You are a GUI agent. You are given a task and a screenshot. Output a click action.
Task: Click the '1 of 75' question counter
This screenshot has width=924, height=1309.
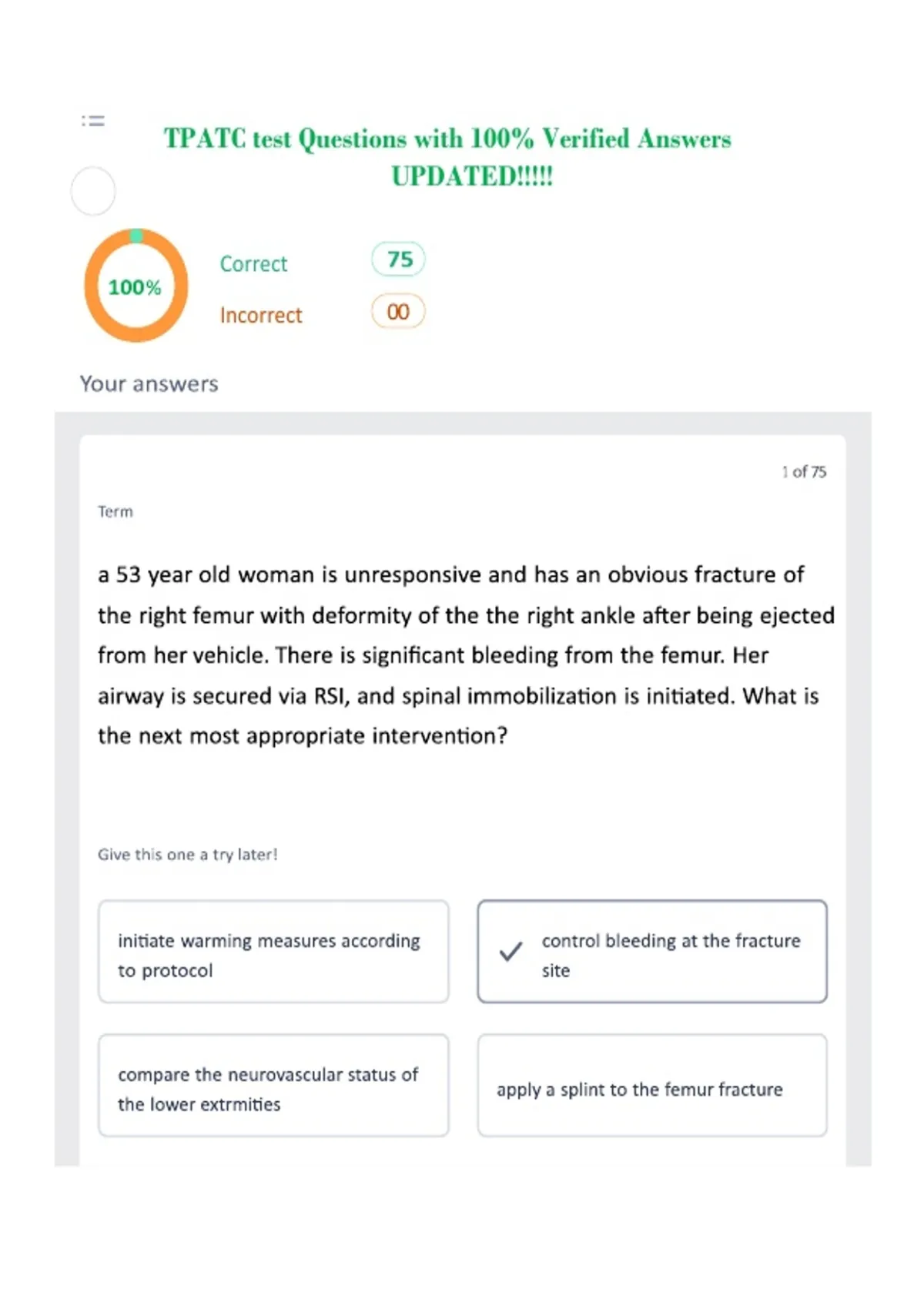pos(804,472)
